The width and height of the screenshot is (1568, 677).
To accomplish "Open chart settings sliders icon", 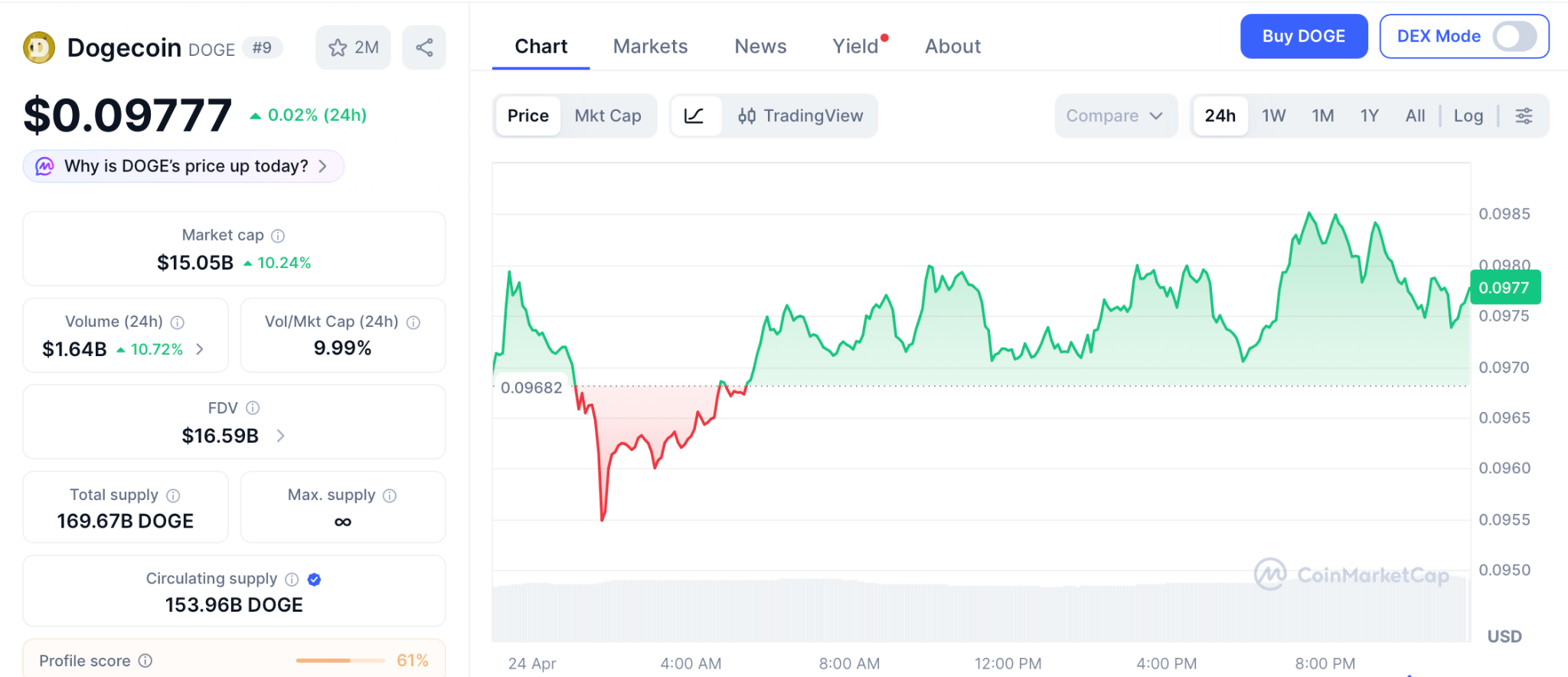I will tap(1524, 116).
